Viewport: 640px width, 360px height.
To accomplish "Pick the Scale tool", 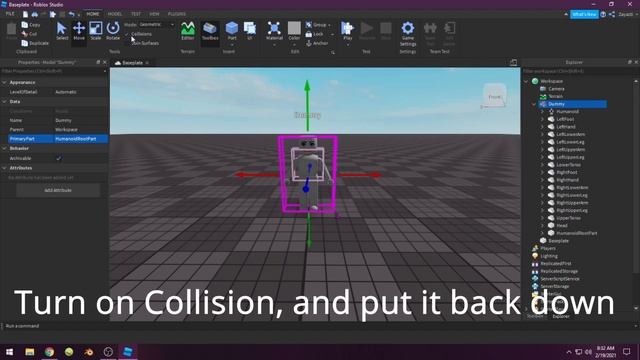I will click(x=96, y=31).
